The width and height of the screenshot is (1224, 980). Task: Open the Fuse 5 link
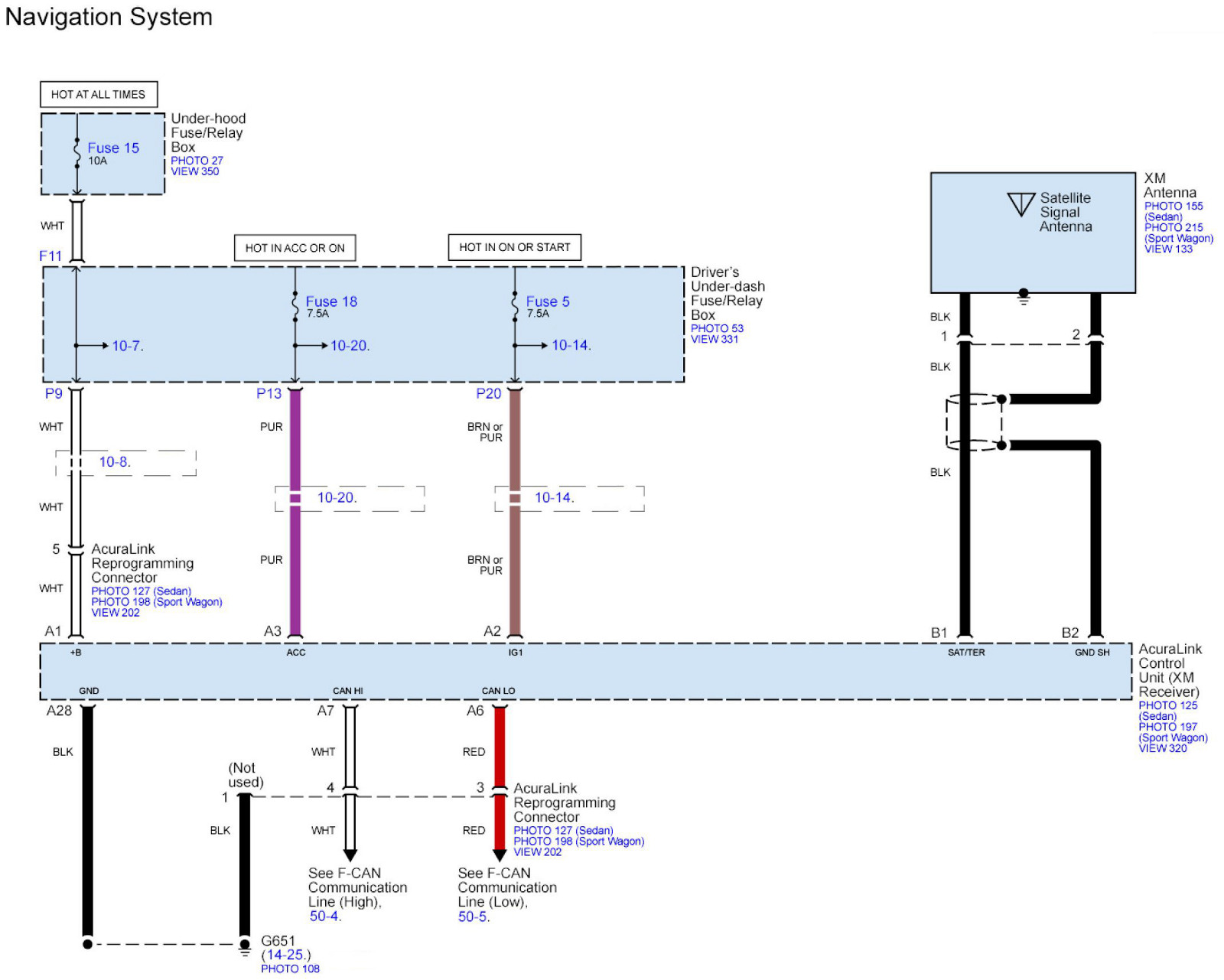[548, 301]
